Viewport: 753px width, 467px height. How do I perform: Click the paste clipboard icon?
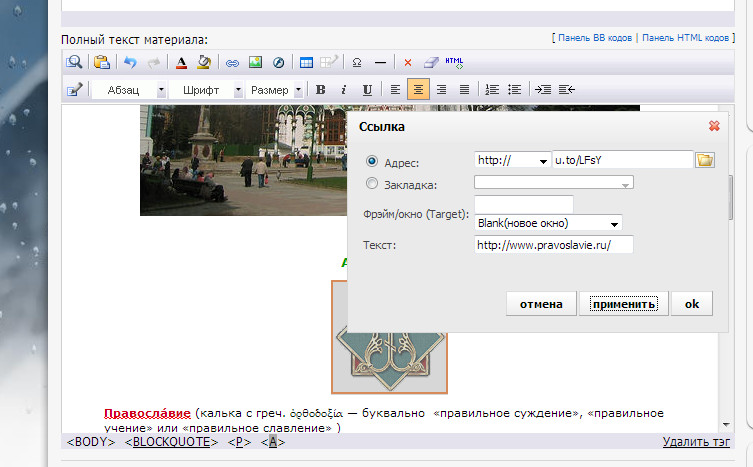(101, 62)
